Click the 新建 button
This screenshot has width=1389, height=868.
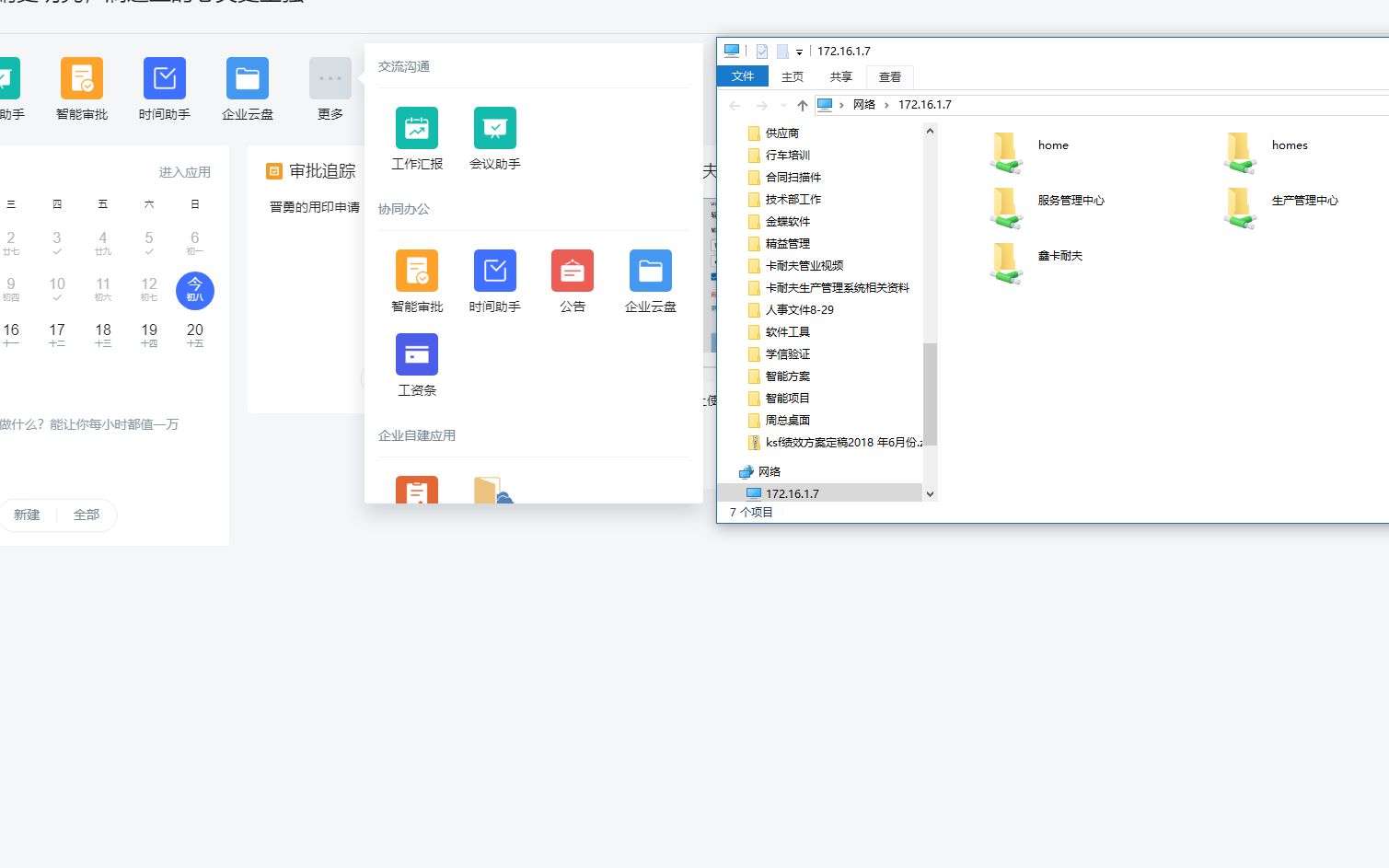(27, 515)
